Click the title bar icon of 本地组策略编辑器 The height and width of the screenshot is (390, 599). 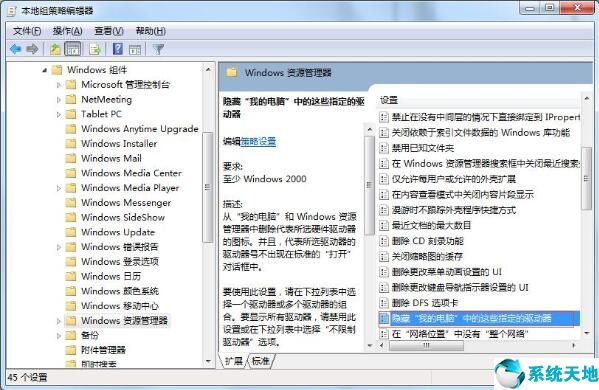click(x=11, y=11)
